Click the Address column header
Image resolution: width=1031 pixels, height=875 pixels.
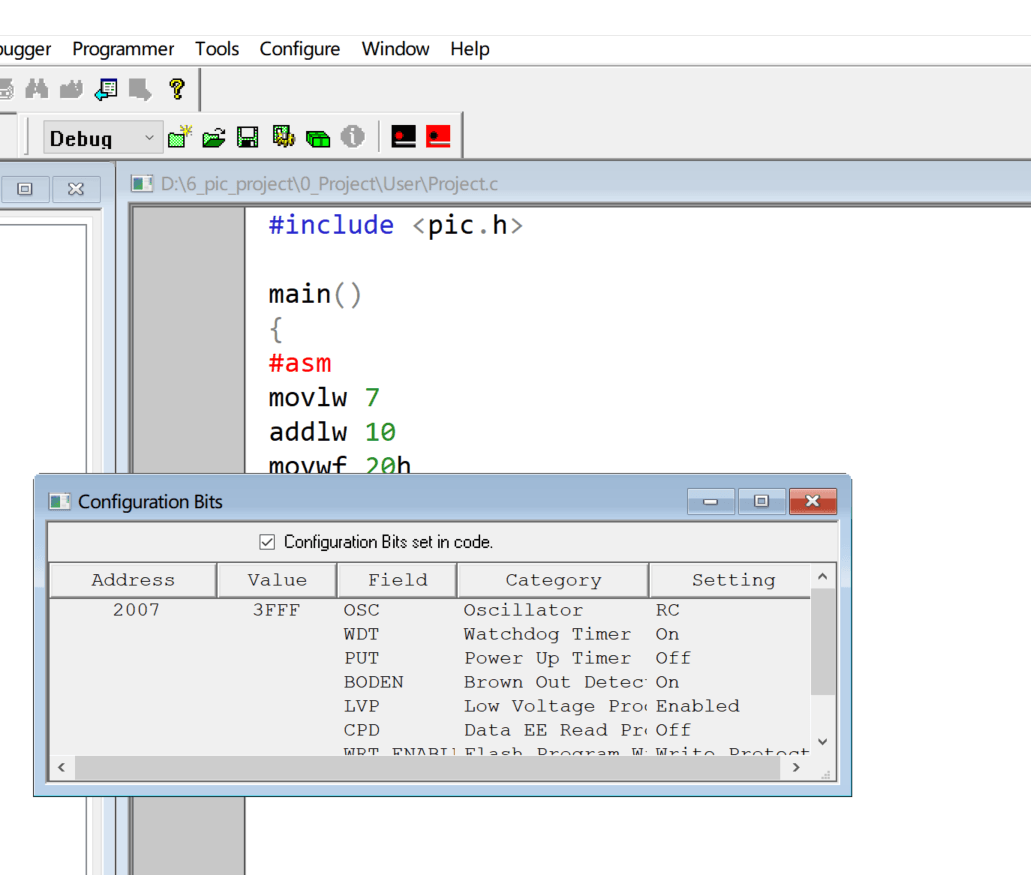pos(133,580)
